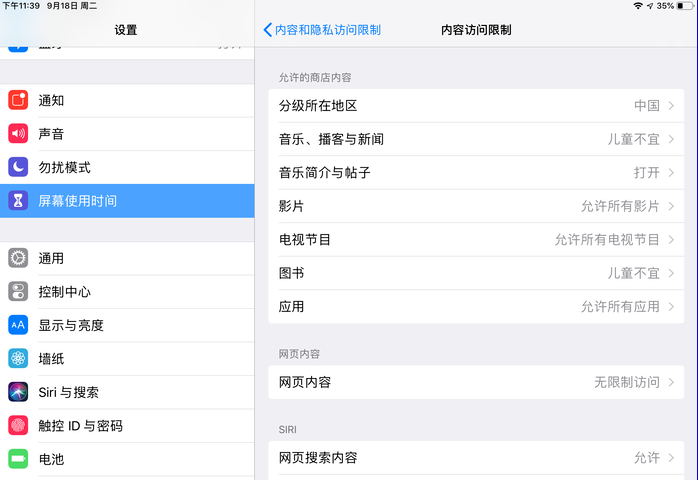Open 网页内容 row label

pyautogui.click(x=305, y=382)
